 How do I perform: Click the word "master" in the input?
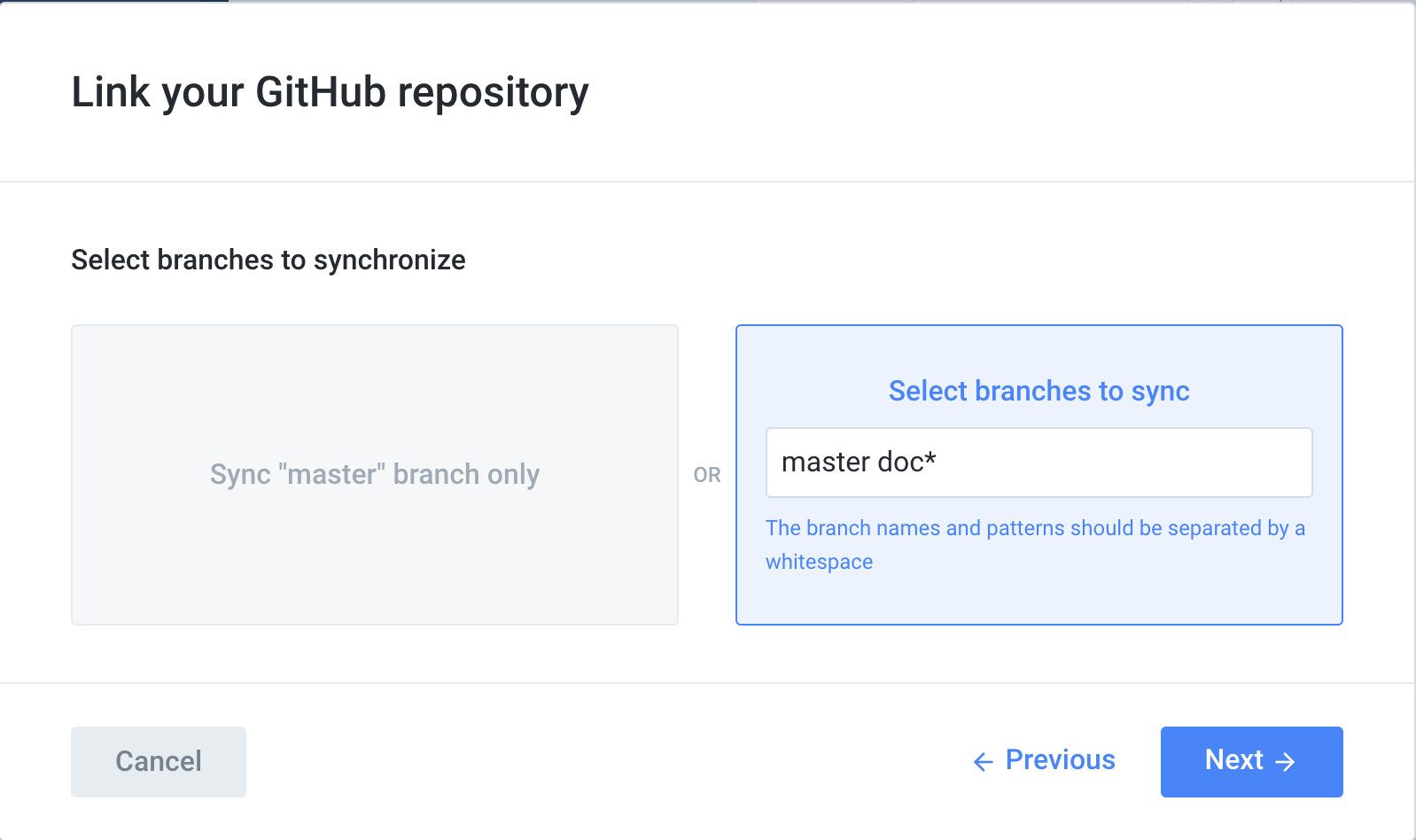[826, 463]
